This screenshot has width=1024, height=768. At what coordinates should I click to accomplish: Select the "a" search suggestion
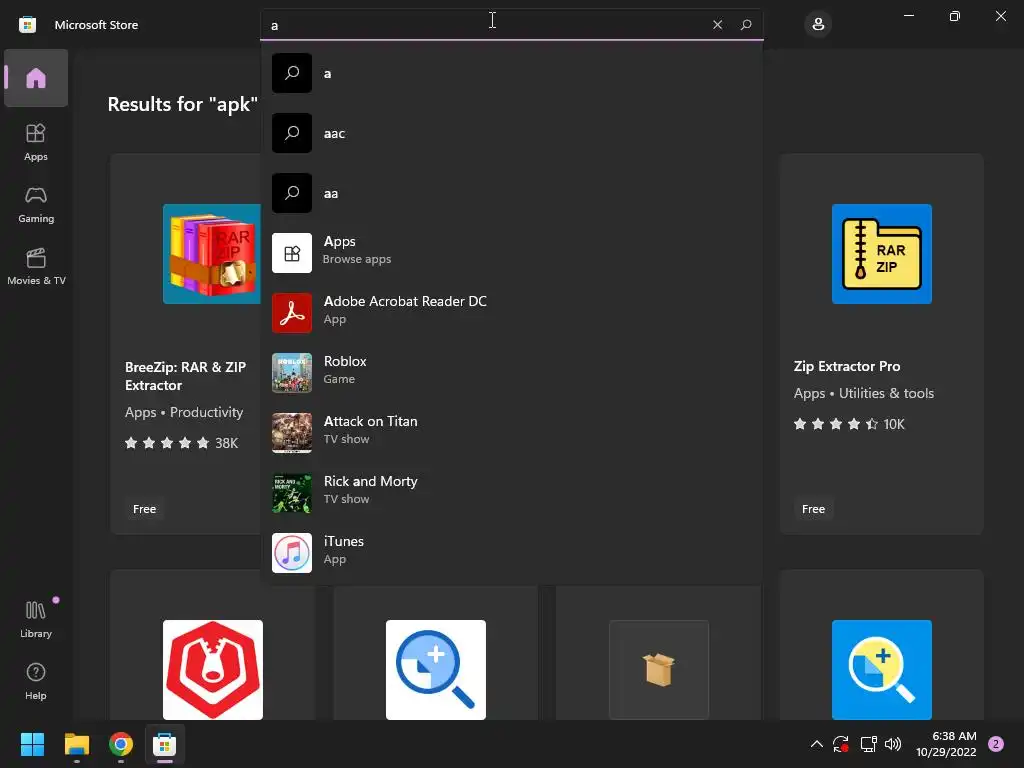[x=511, y=73]
